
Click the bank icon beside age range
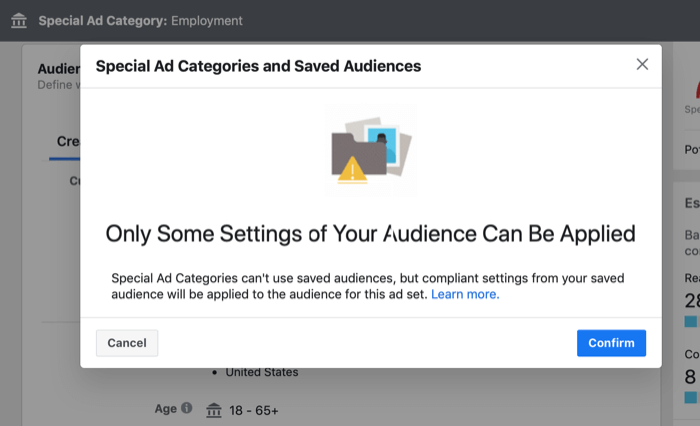point(213,409)
